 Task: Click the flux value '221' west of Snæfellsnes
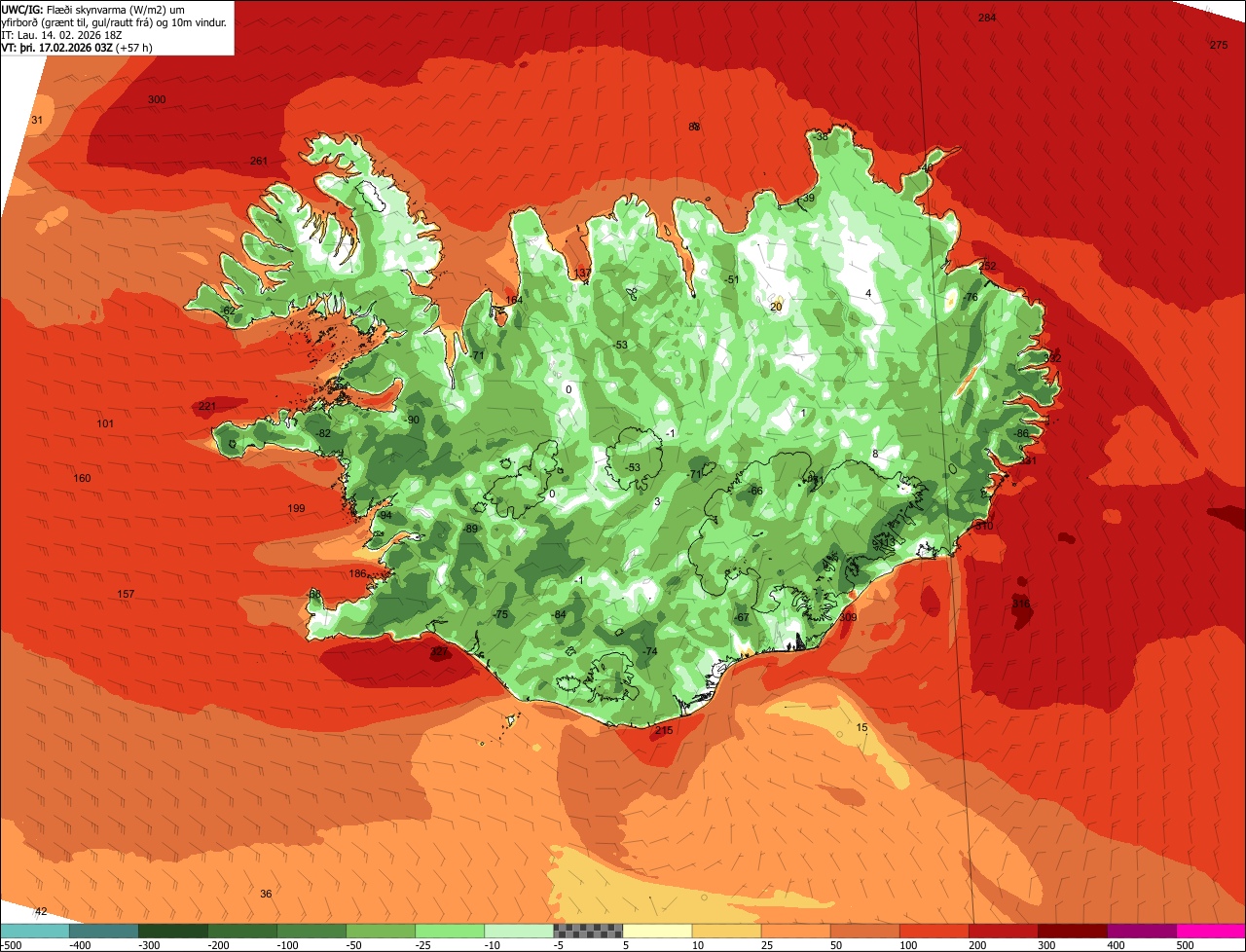point(207,406)
